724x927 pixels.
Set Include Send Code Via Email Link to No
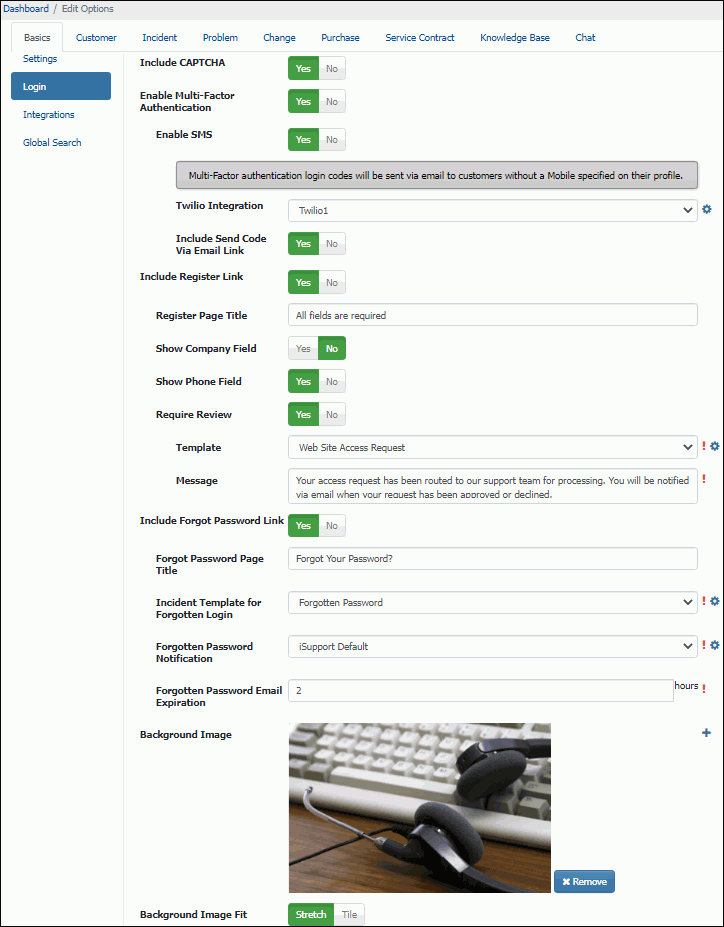click(332, 244)
